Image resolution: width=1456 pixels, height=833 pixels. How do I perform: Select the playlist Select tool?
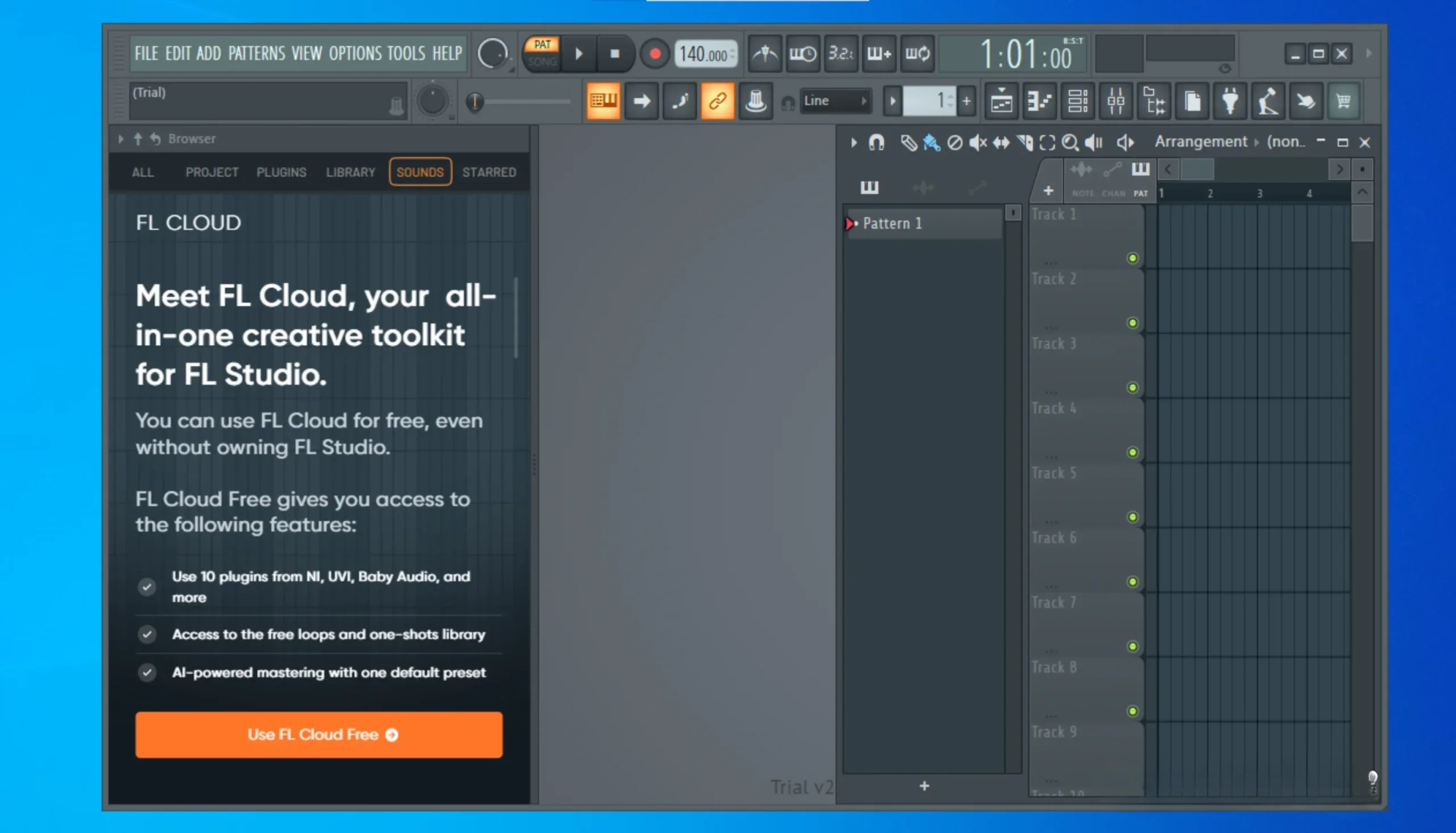pos(1047,142)
